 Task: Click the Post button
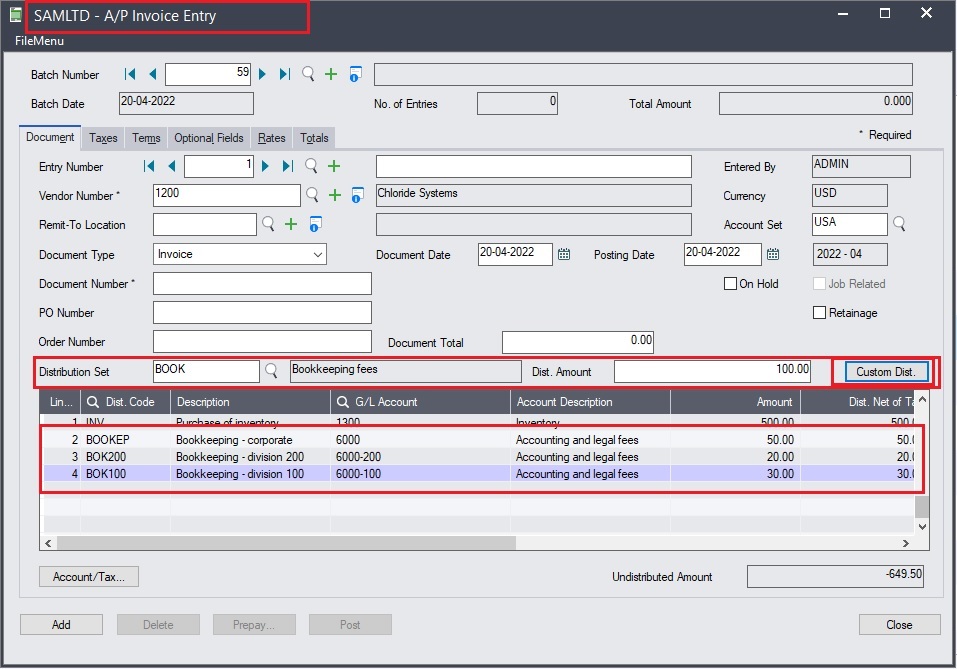350,624
